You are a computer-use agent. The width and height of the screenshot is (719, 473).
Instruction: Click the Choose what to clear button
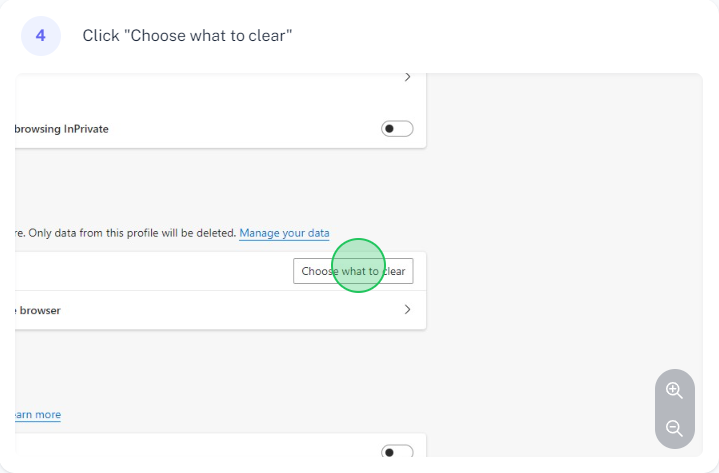(x=353, y=271)
